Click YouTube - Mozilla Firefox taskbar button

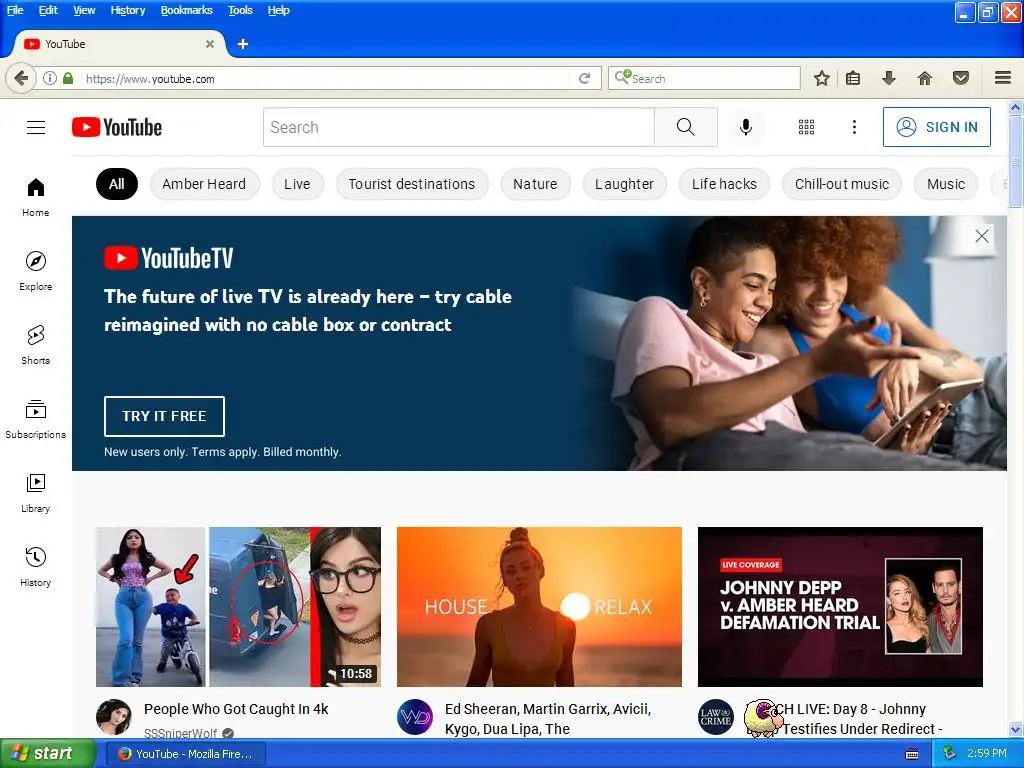coord(185,754)
